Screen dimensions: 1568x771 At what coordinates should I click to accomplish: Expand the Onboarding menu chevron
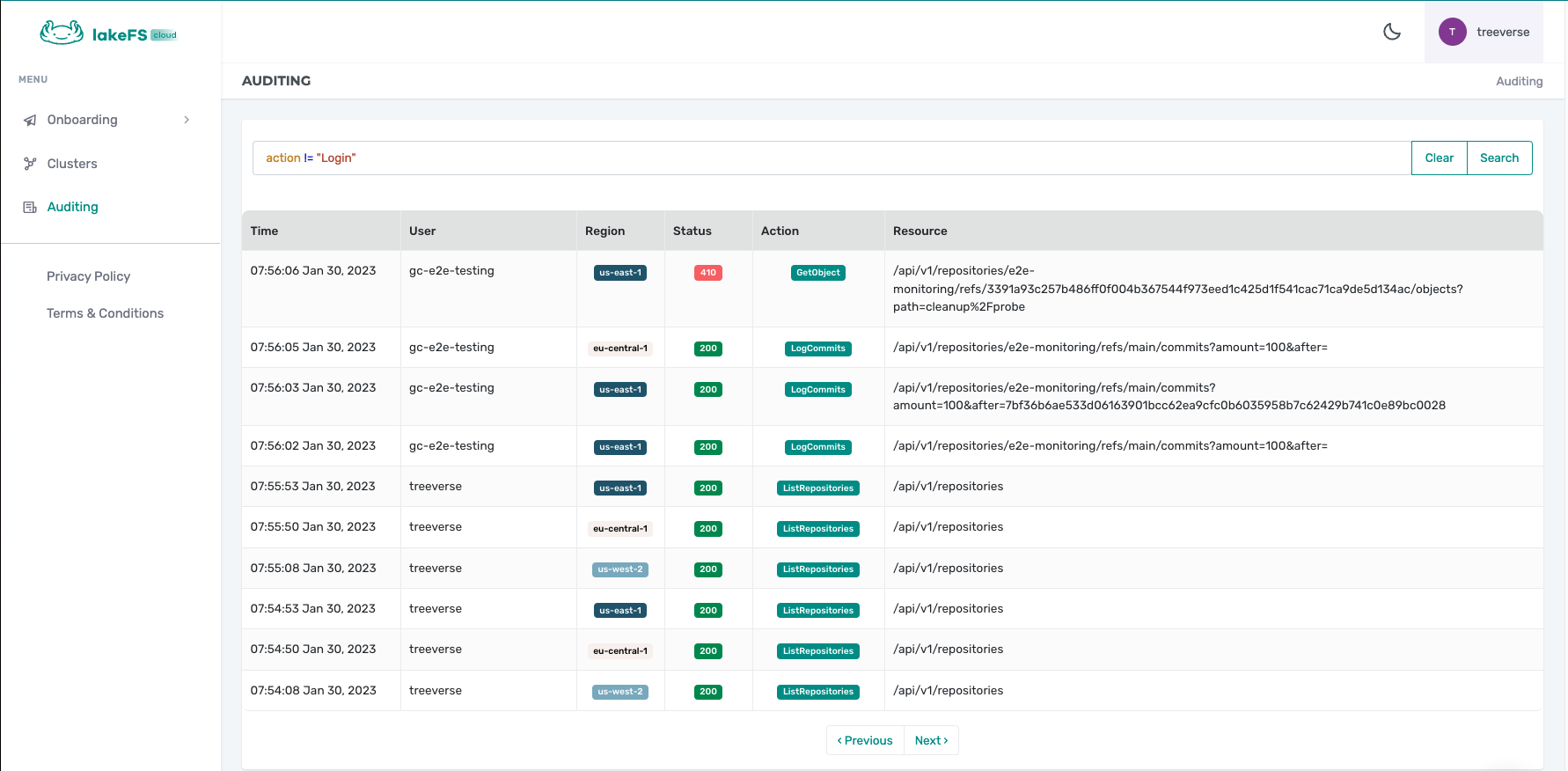tap(187, 120)
